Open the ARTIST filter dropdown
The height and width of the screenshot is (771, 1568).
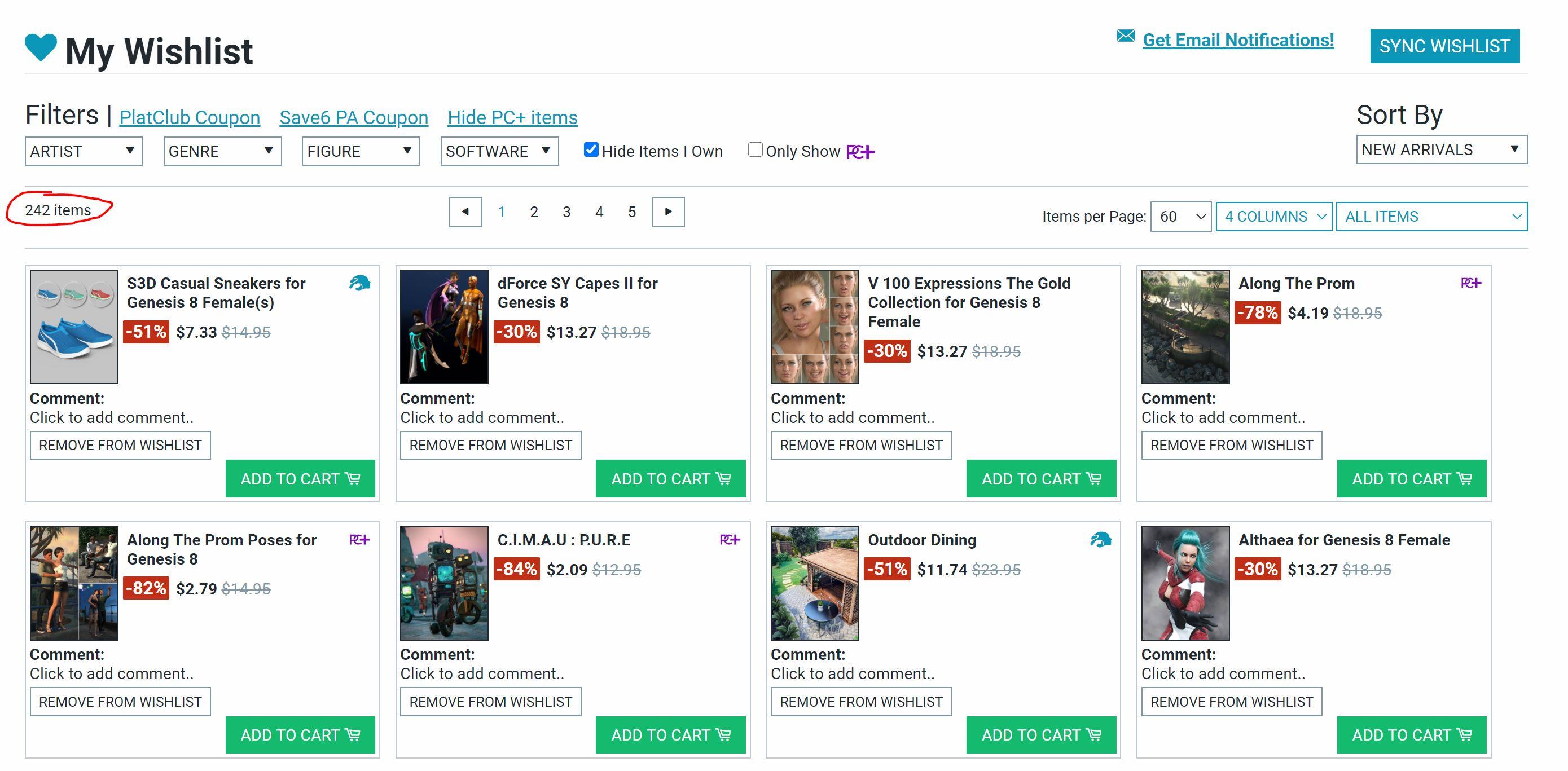pos(84,151)
